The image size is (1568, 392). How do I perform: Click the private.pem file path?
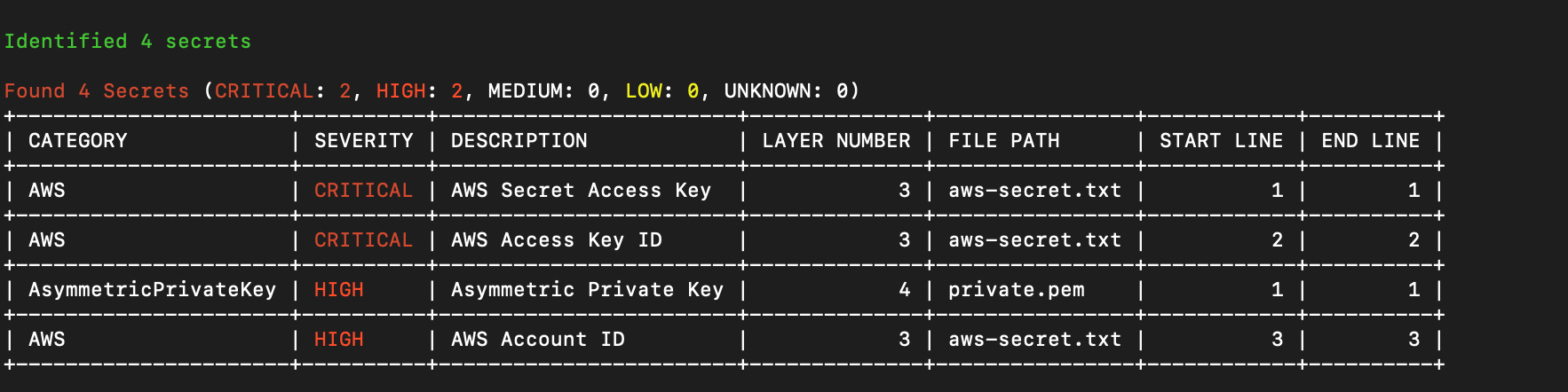tap(1017, 290)
